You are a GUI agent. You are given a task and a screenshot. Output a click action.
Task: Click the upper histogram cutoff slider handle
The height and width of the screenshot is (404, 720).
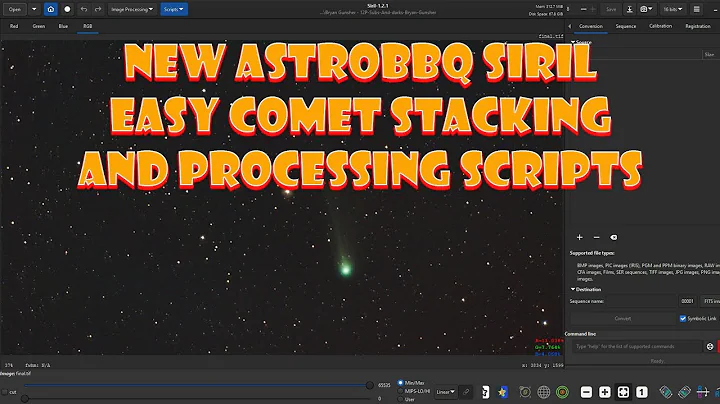(x=370, y=386)
